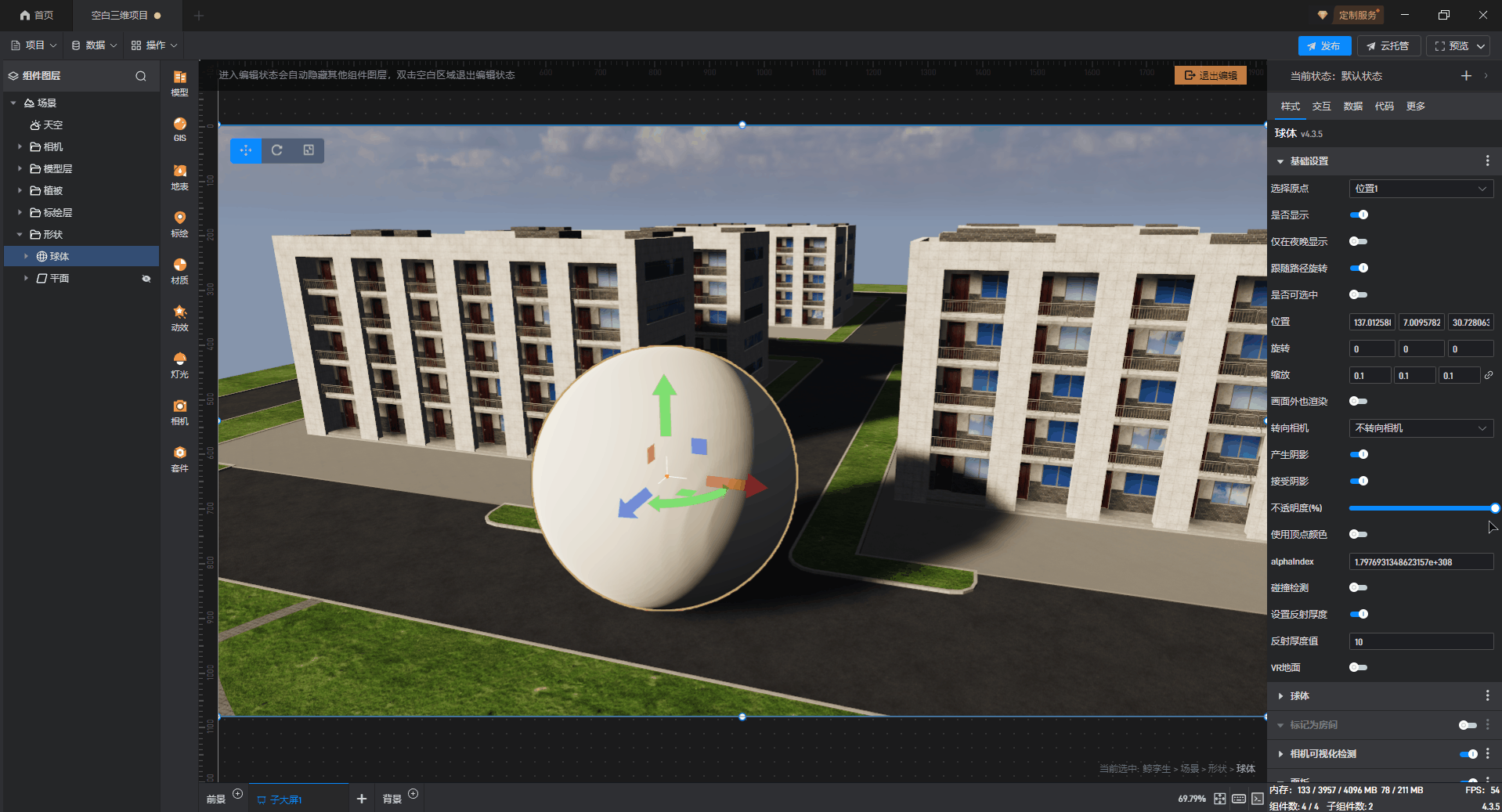Select the move gizmo tool in the viewport

point(246,150)
